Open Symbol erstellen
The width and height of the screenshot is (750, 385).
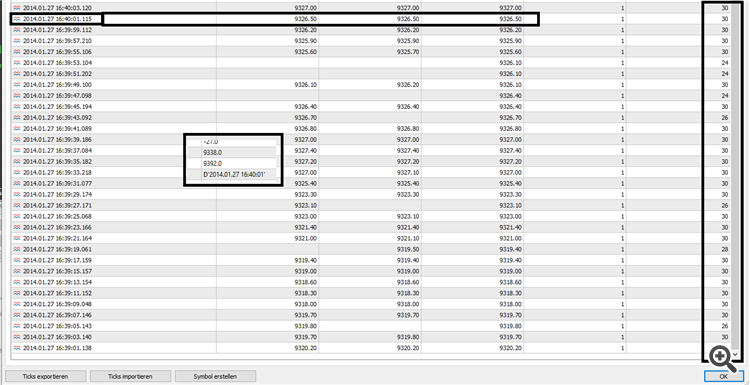(x=215, y=376)
